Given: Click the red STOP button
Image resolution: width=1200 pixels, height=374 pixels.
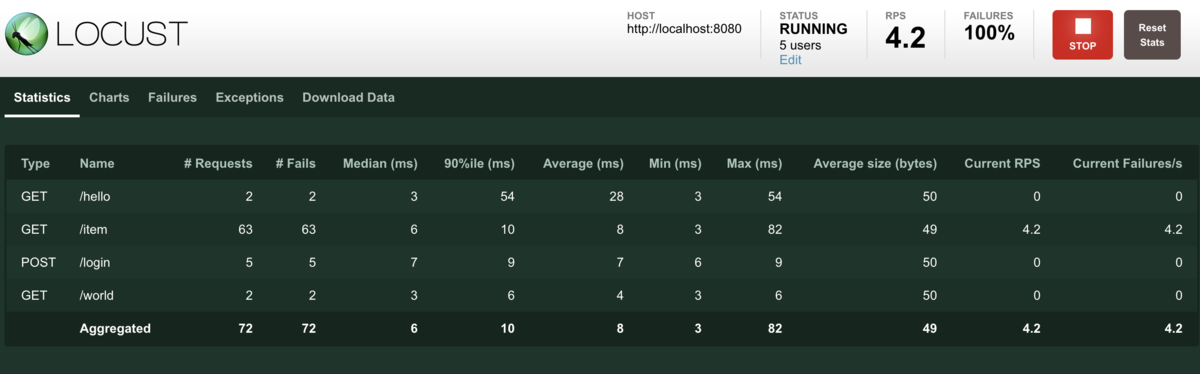Looking at the screenshot, I should tap(1082, 35).
